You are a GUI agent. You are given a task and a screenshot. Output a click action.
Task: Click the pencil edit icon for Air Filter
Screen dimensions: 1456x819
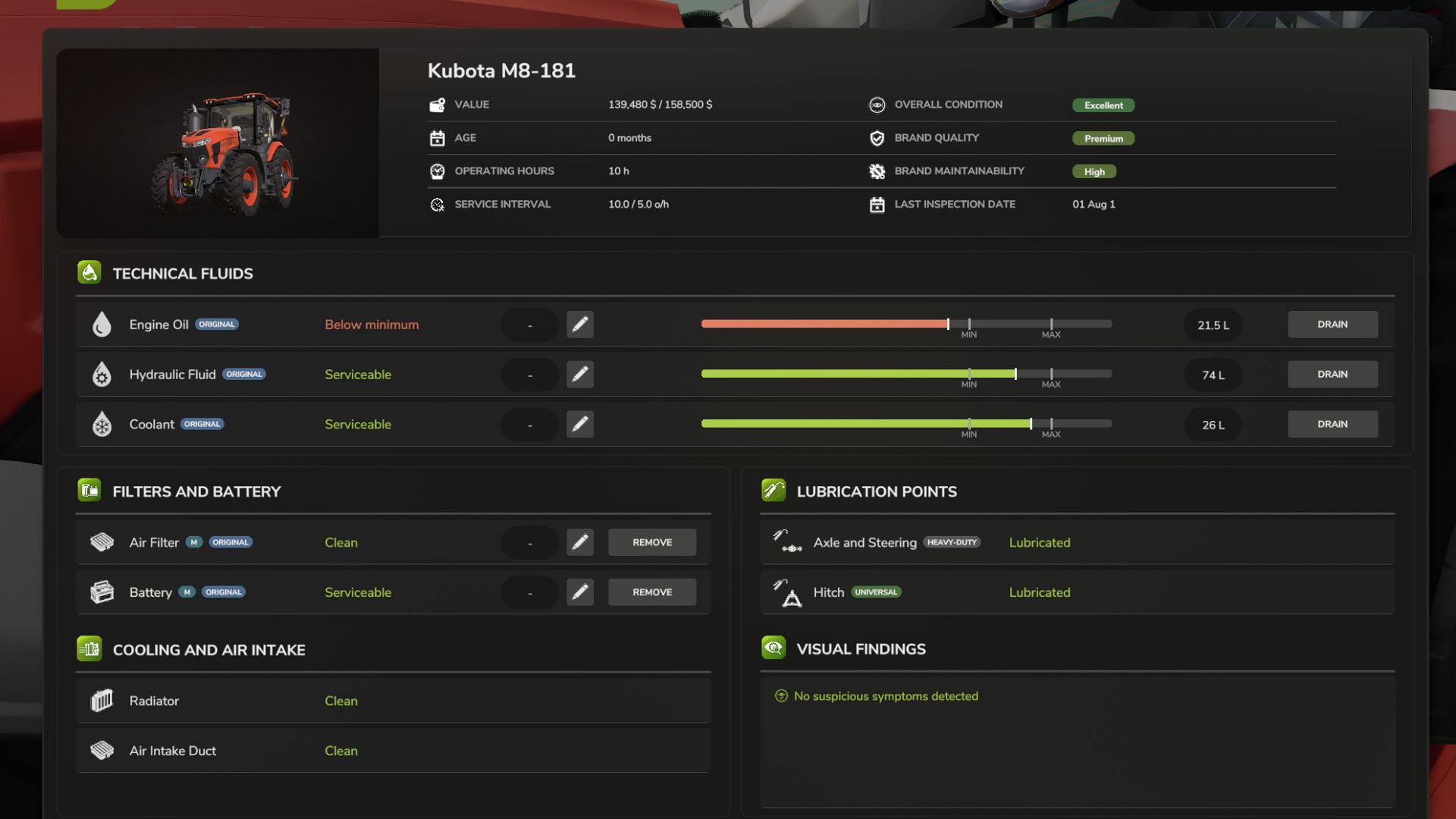tap(580, 542)
